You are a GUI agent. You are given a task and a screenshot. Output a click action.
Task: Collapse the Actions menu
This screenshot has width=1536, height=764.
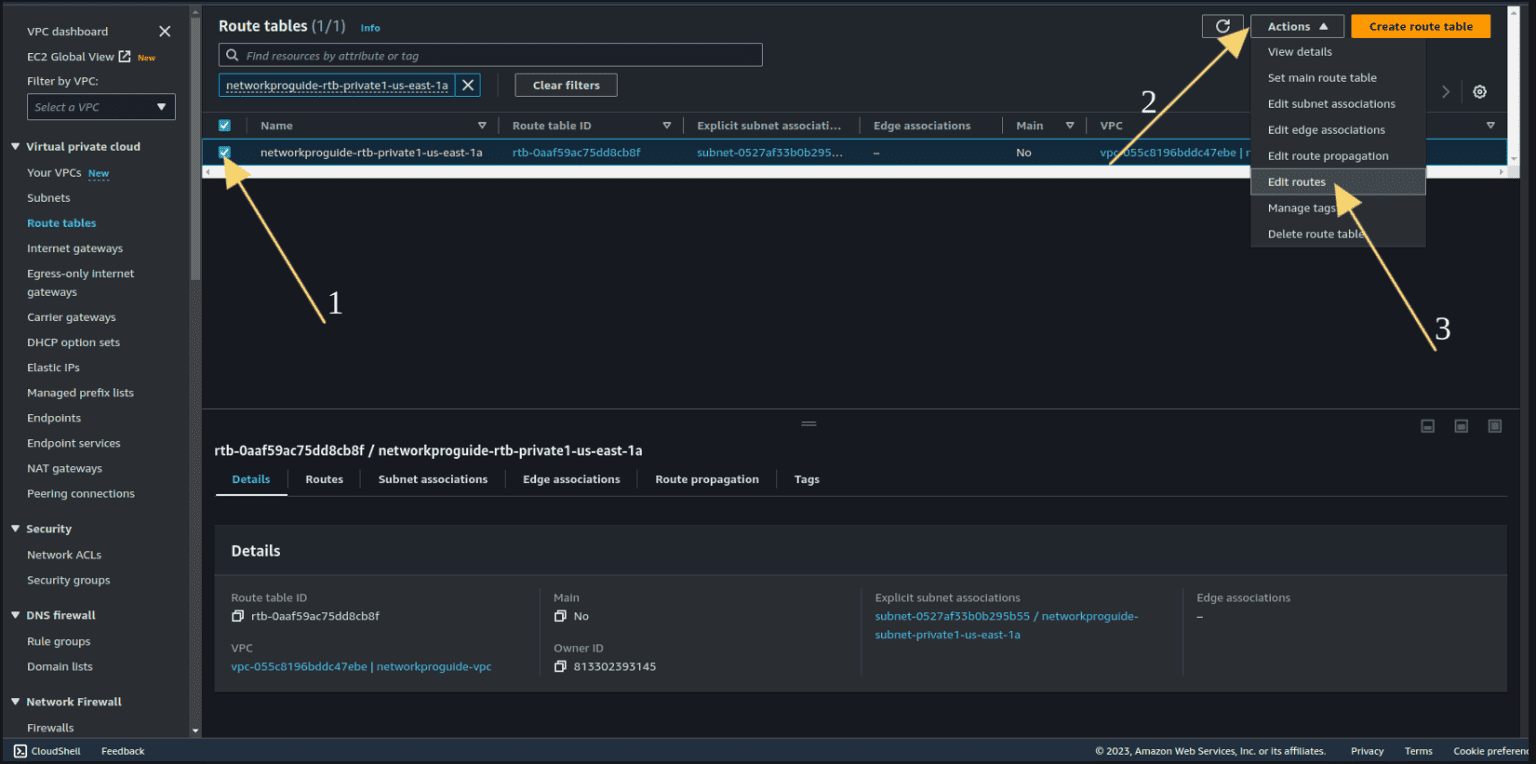pos(1297,26)
